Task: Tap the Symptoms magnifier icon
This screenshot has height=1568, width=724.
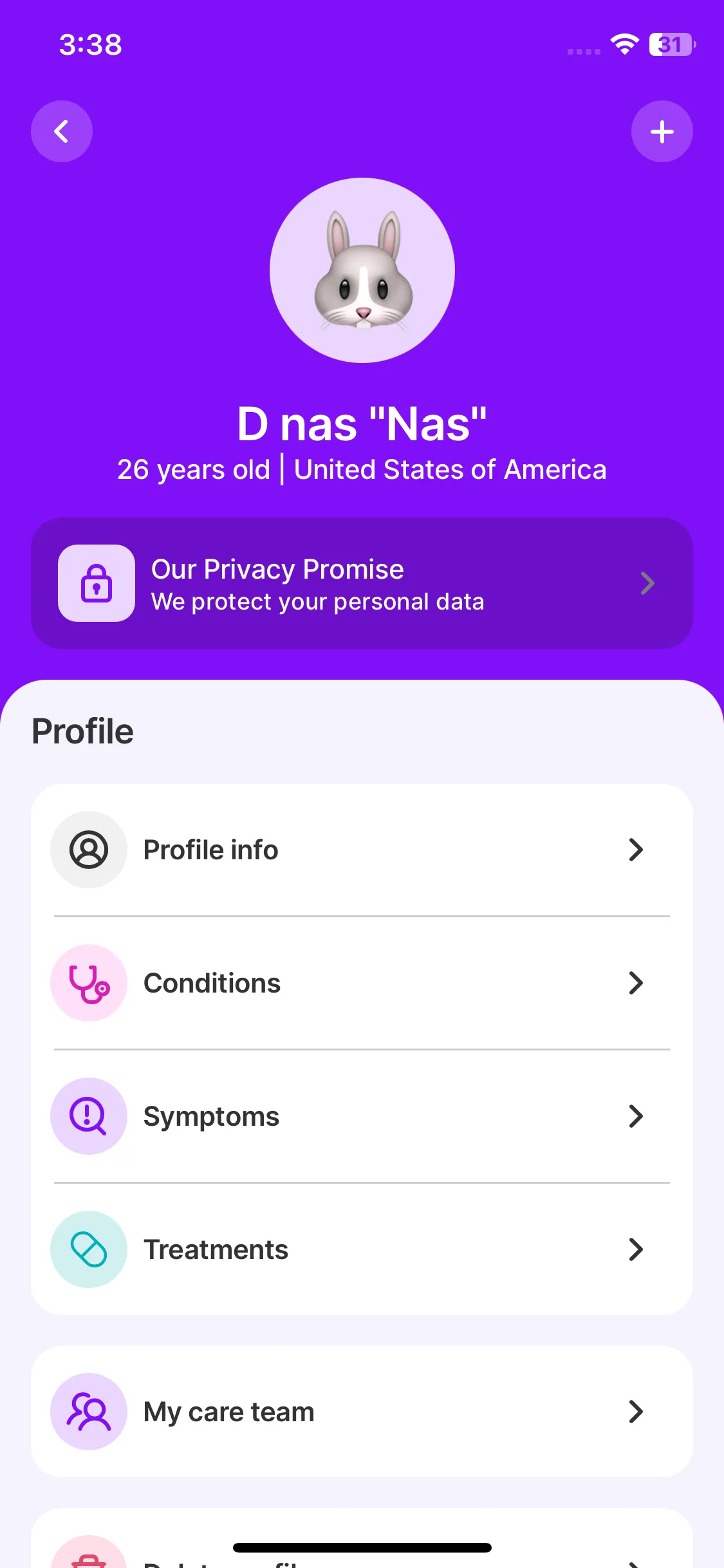Action: (89, 1116)
